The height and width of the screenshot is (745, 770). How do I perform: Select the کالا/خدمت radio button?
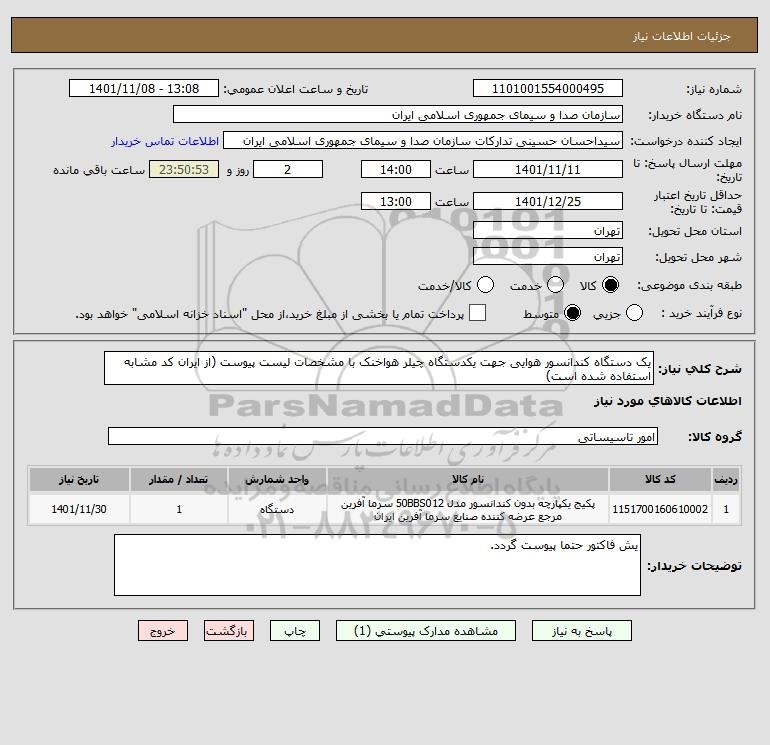click(x=485, y=285)
